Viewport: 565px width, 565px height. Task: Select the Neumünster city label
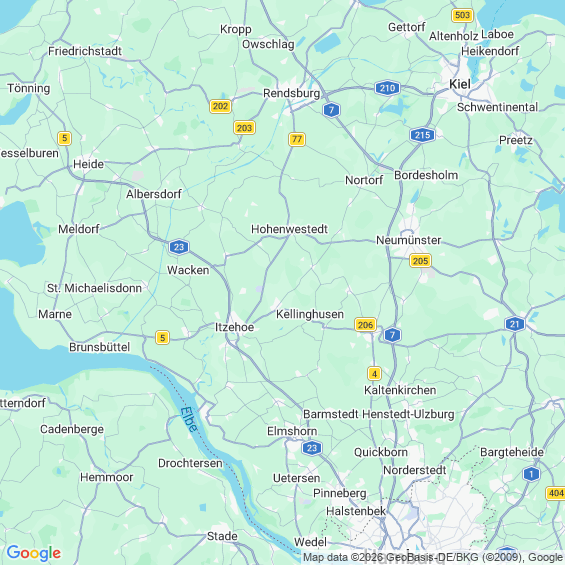pyautogui.click(x=409, y=240)
